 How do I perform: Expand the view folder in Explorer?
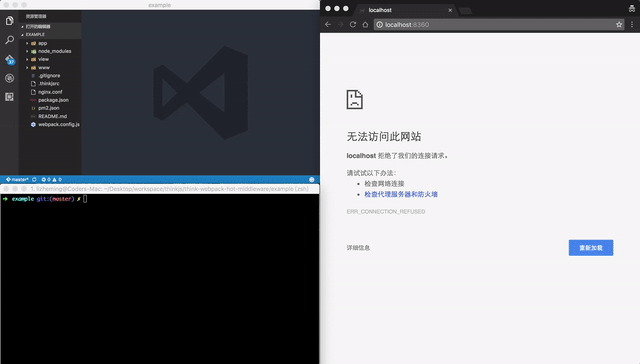(50, 60)
